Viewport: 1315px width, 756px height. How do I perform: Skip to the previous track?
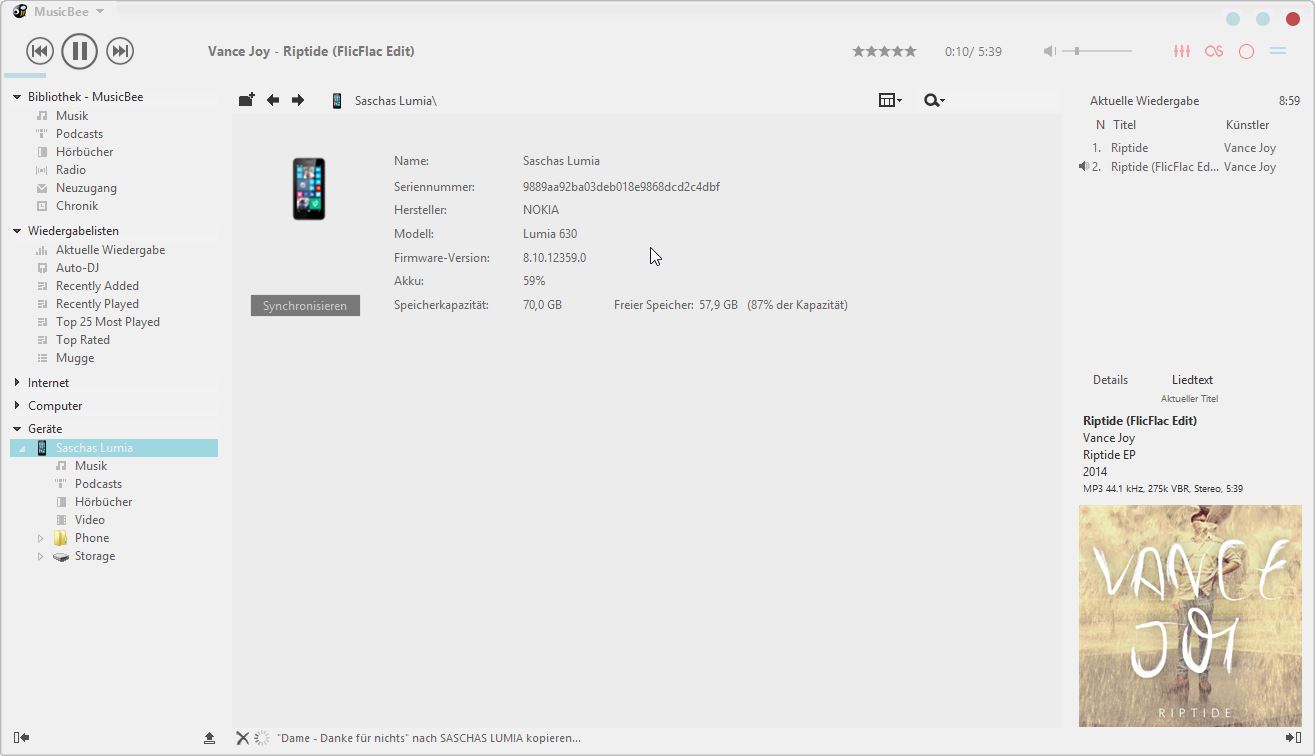pyautogui.click(x=39, y=51)
